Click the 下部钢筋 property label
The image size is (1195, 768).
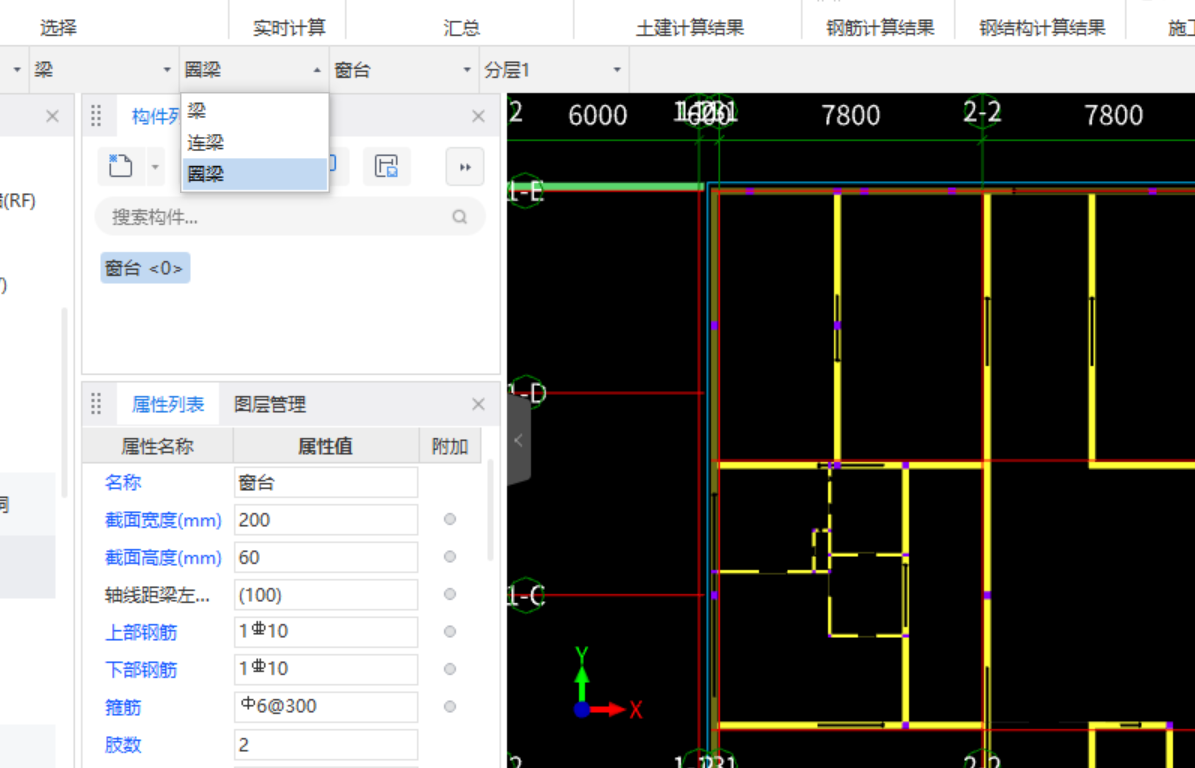(141, 670)
